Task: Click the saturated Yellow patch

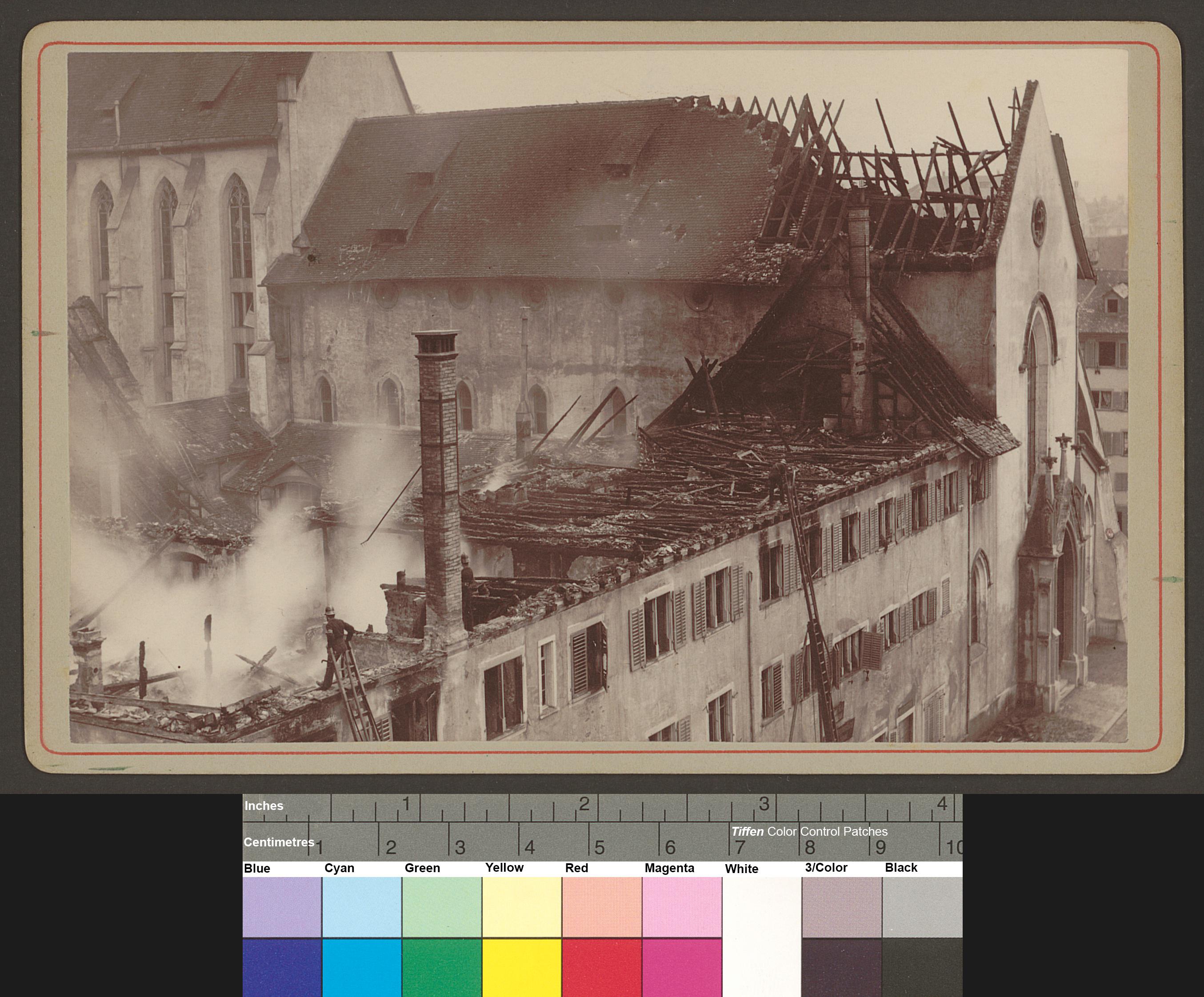Action: (x=522, y=968)
